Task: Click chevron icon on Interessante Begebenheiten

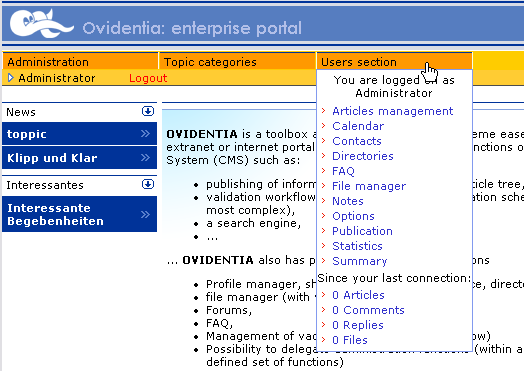Action: (145, 214)
